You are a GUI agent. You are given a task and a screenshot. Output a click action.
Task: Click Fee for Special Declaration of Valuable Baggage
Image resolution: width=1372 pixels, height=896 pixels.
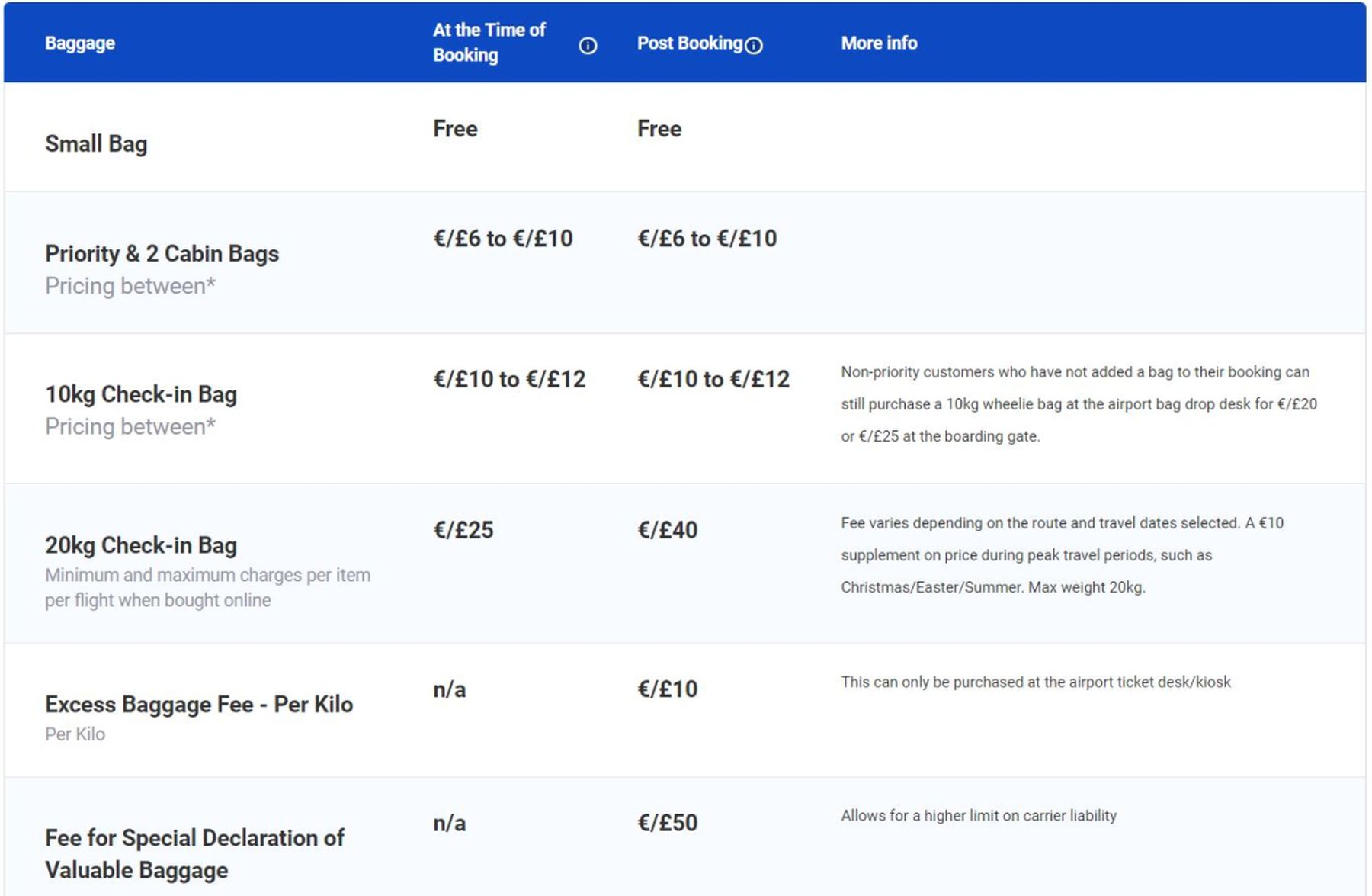(194, 854)
